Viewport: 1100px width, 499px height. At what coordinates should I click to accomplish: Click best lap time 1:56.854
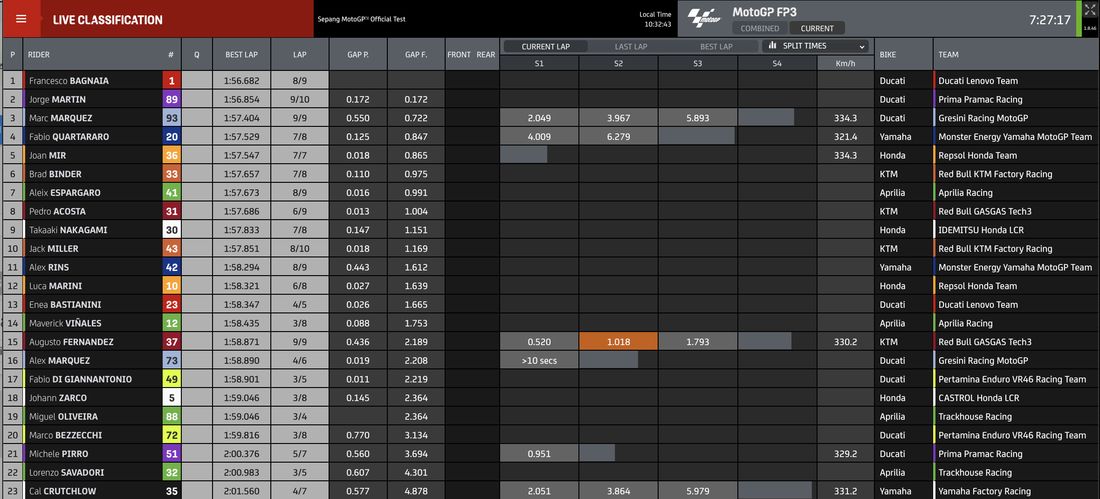click(241, 100)
